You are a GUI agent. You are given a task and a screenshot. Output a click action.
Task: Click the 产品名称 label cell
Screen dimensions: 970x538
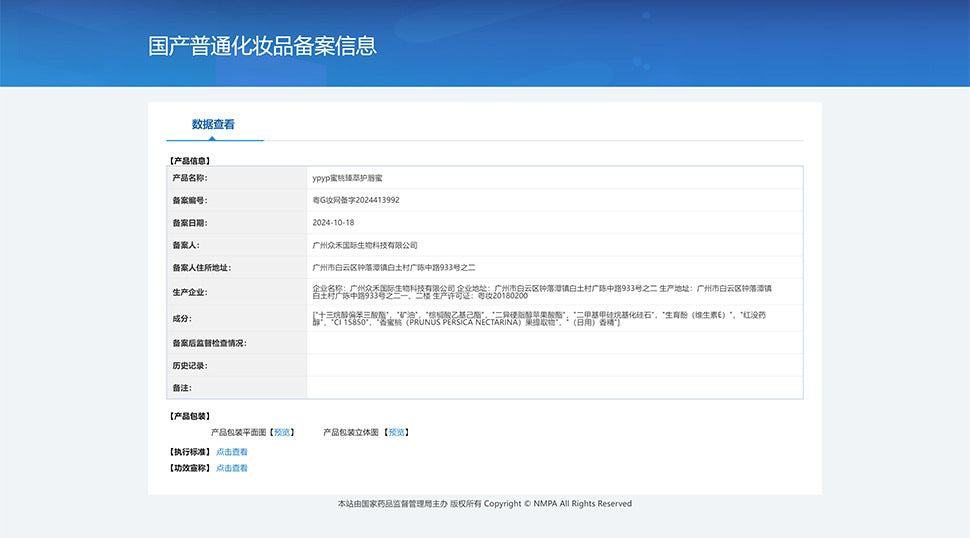pyautogui.click(x=190, y=178)
